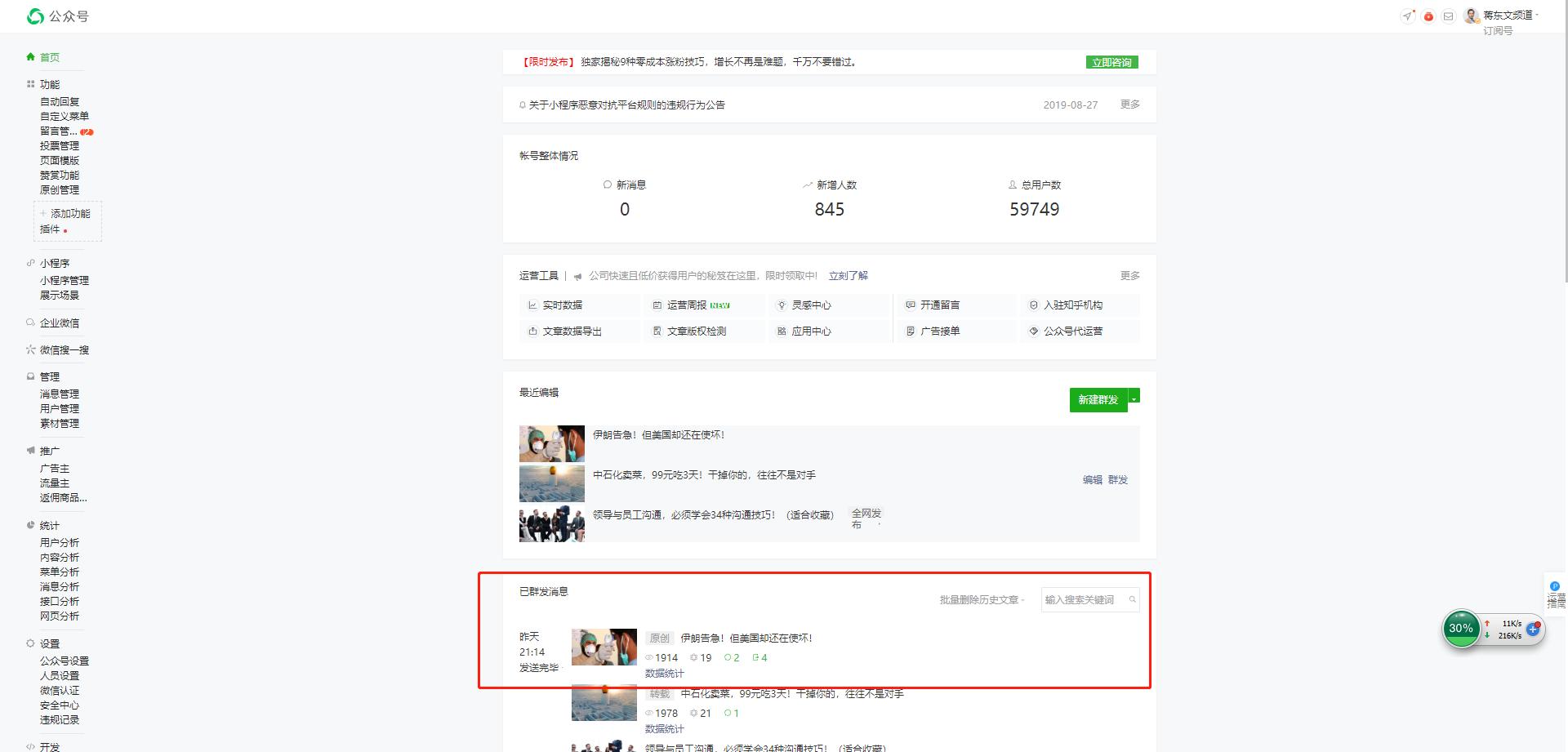The height and width of the screenshot is (752, 1568).
Task: Go to 首页 in the left sidebar
Action: pos(49,57)
